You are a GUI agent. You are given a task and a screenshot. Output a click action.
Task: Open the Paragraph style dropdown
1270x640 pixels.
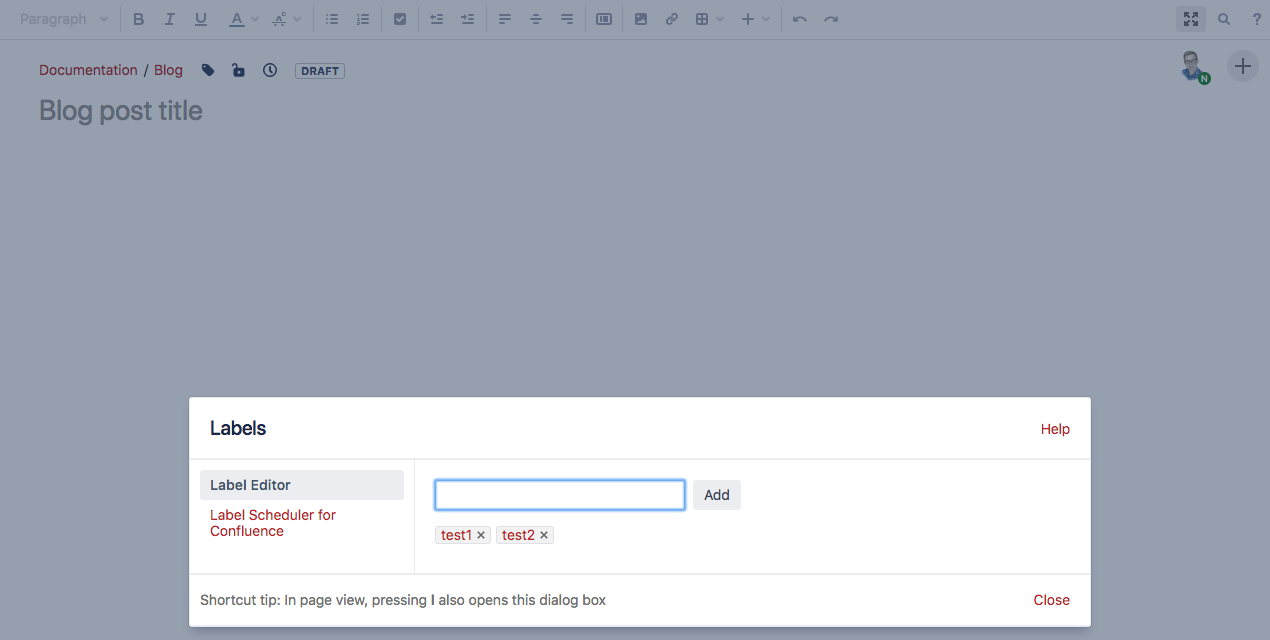[x=63, y=18]
